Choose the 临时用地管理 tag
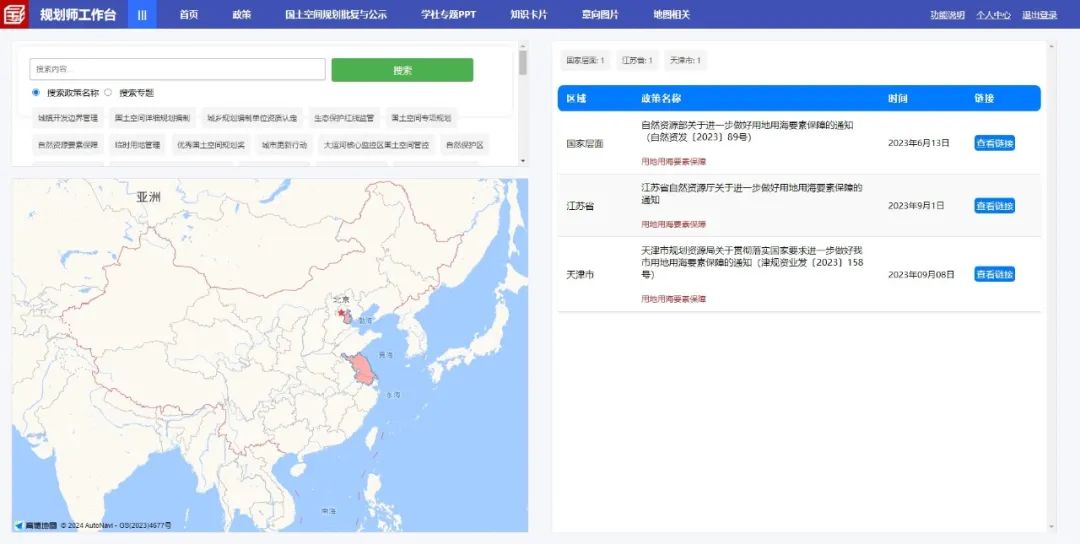Image resolution: width=1080 pixels, height=544 pixels. click(x=137, y=145)
